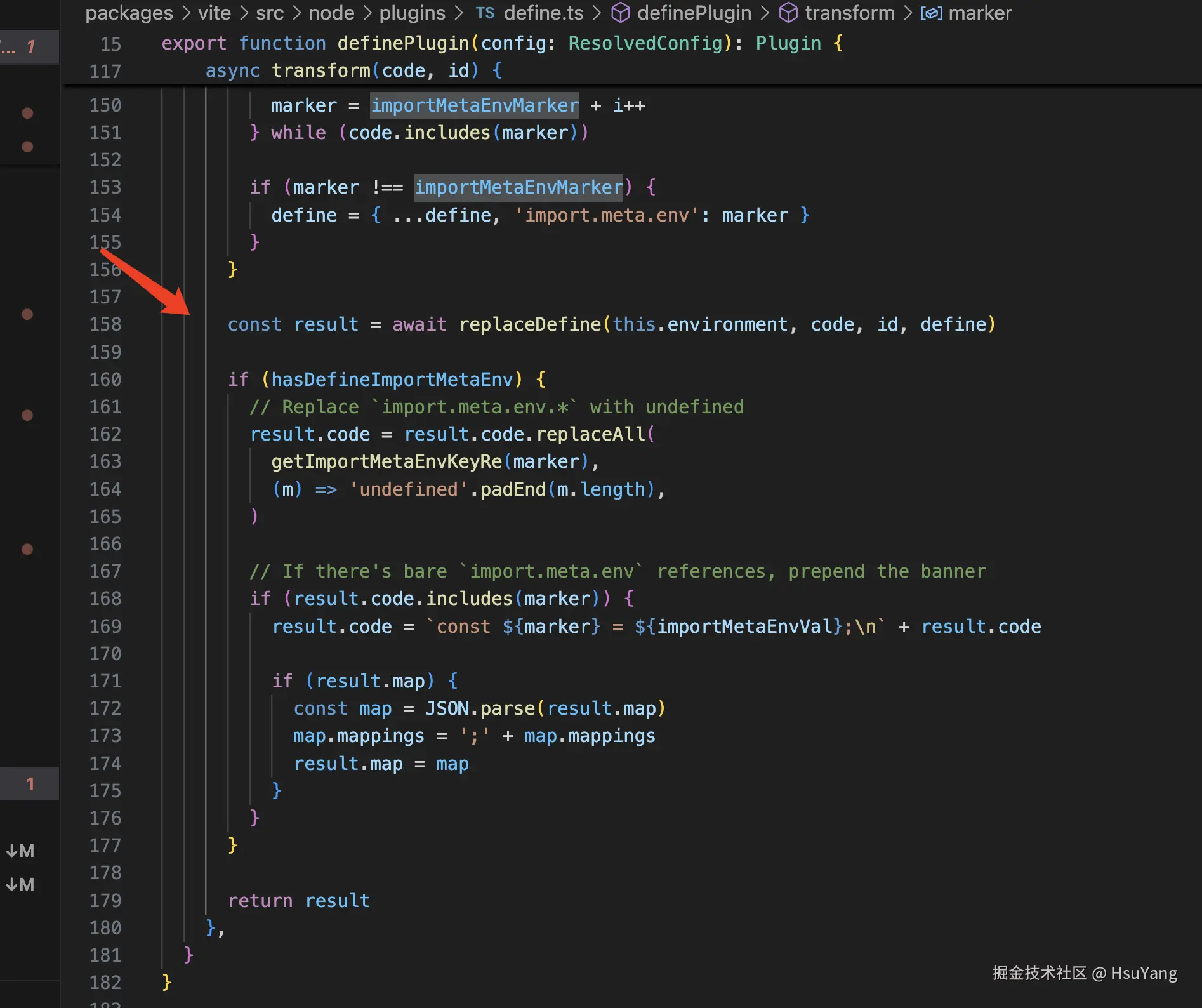Click the while keyword on line 151
The image size is (1202, 1008).
click(x=298, y=133)
